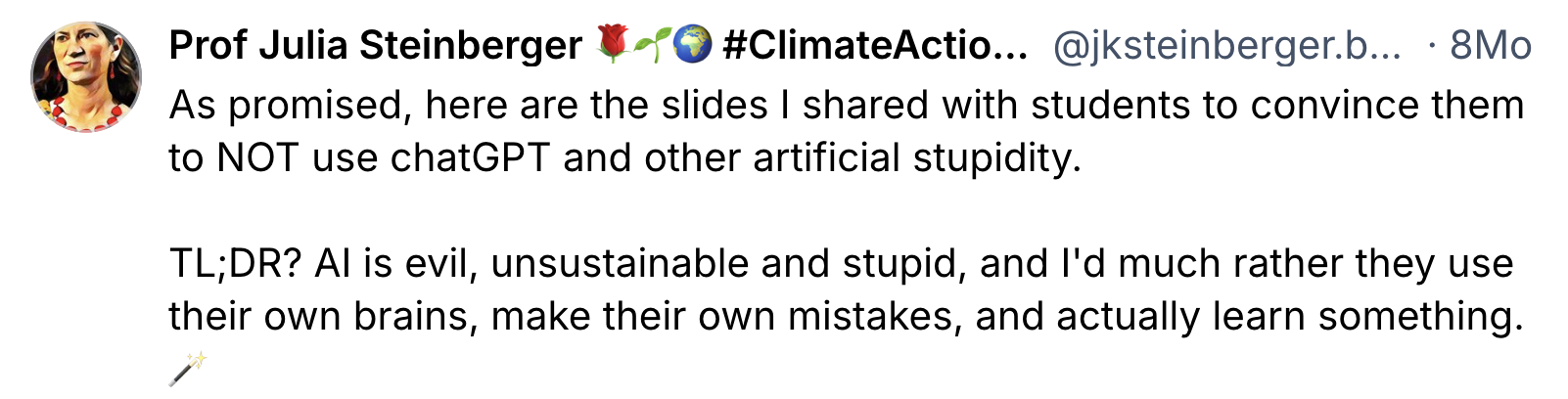Click the globe emoji beside the name
This screenshot has width=1568, height=399.
click(x=693, y=45)
